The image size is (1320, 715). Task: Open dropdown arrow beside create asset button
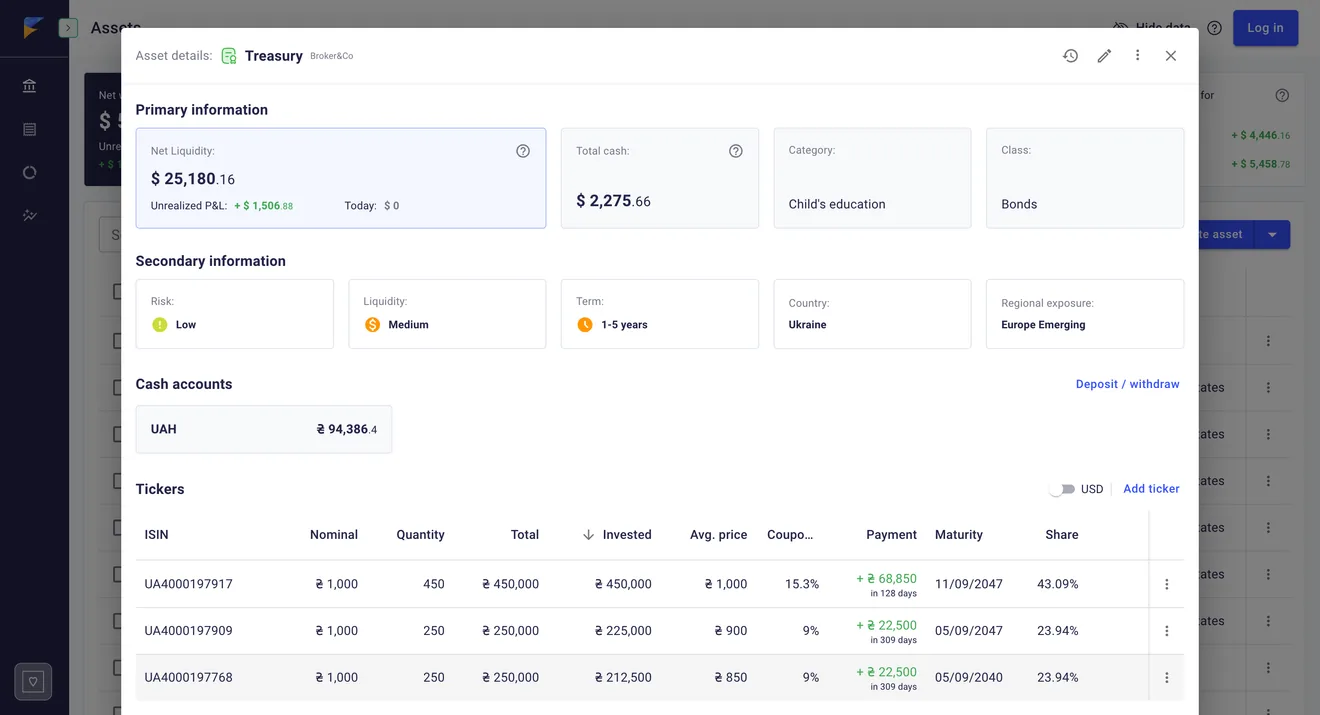1272,235
